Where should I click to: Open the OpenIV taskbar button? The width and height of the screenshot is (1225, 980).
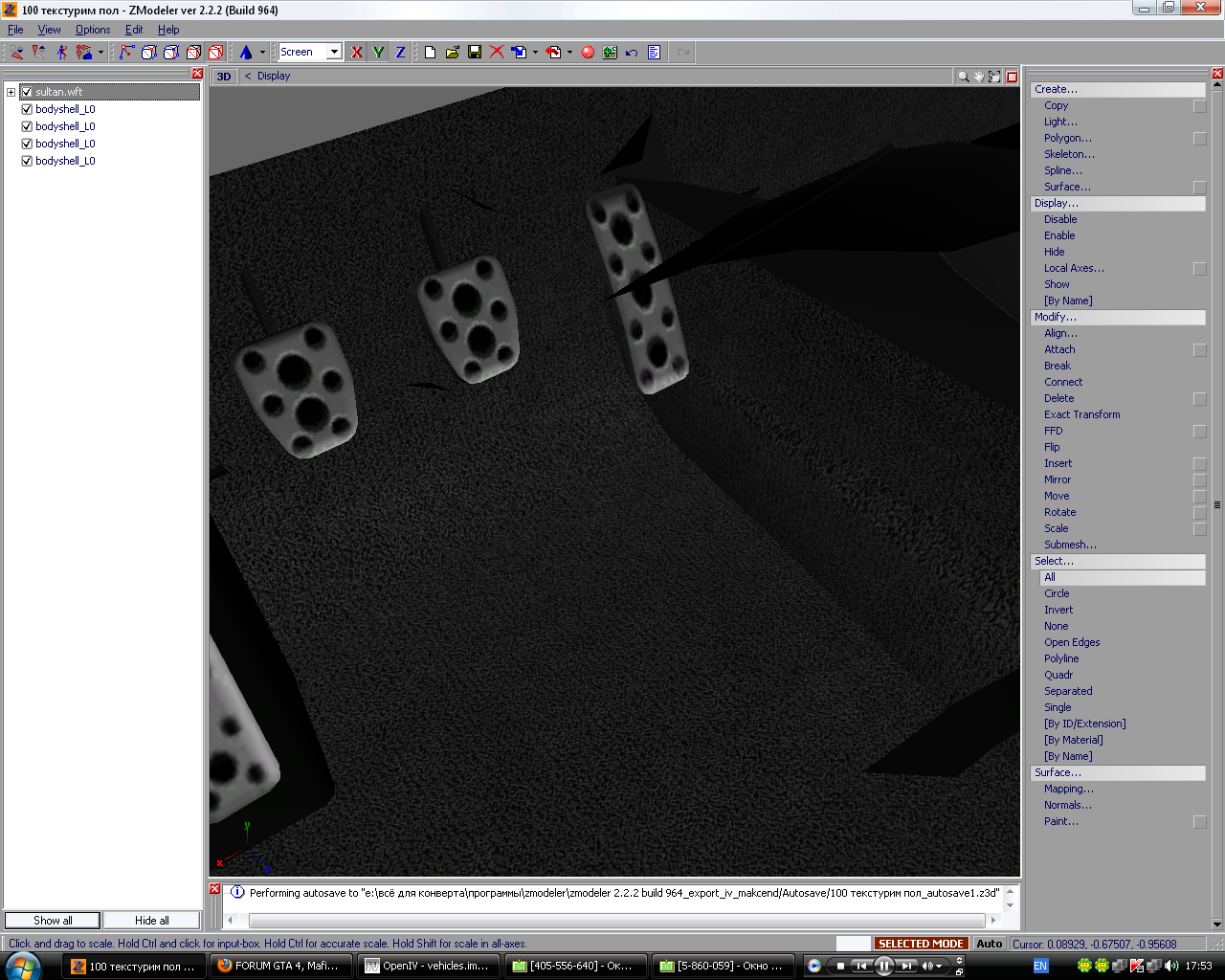coord(430,967)
